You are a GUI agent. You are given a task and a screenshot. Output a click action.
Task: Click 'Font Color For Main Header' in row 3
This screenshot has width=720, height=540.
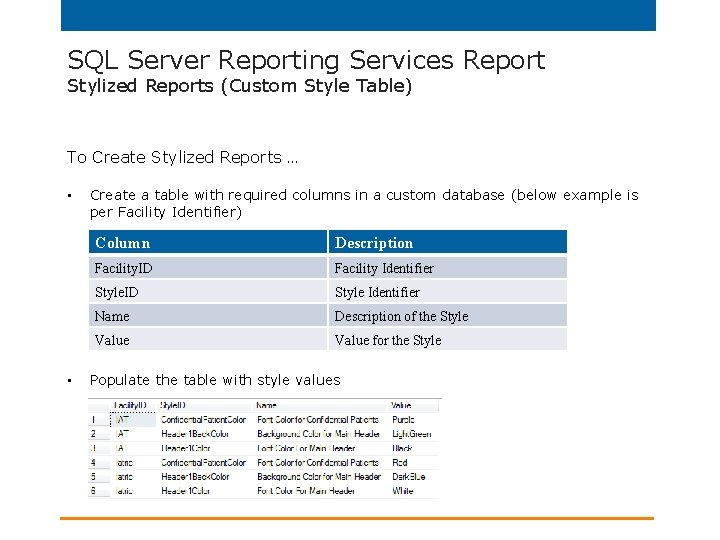(306, 448)
